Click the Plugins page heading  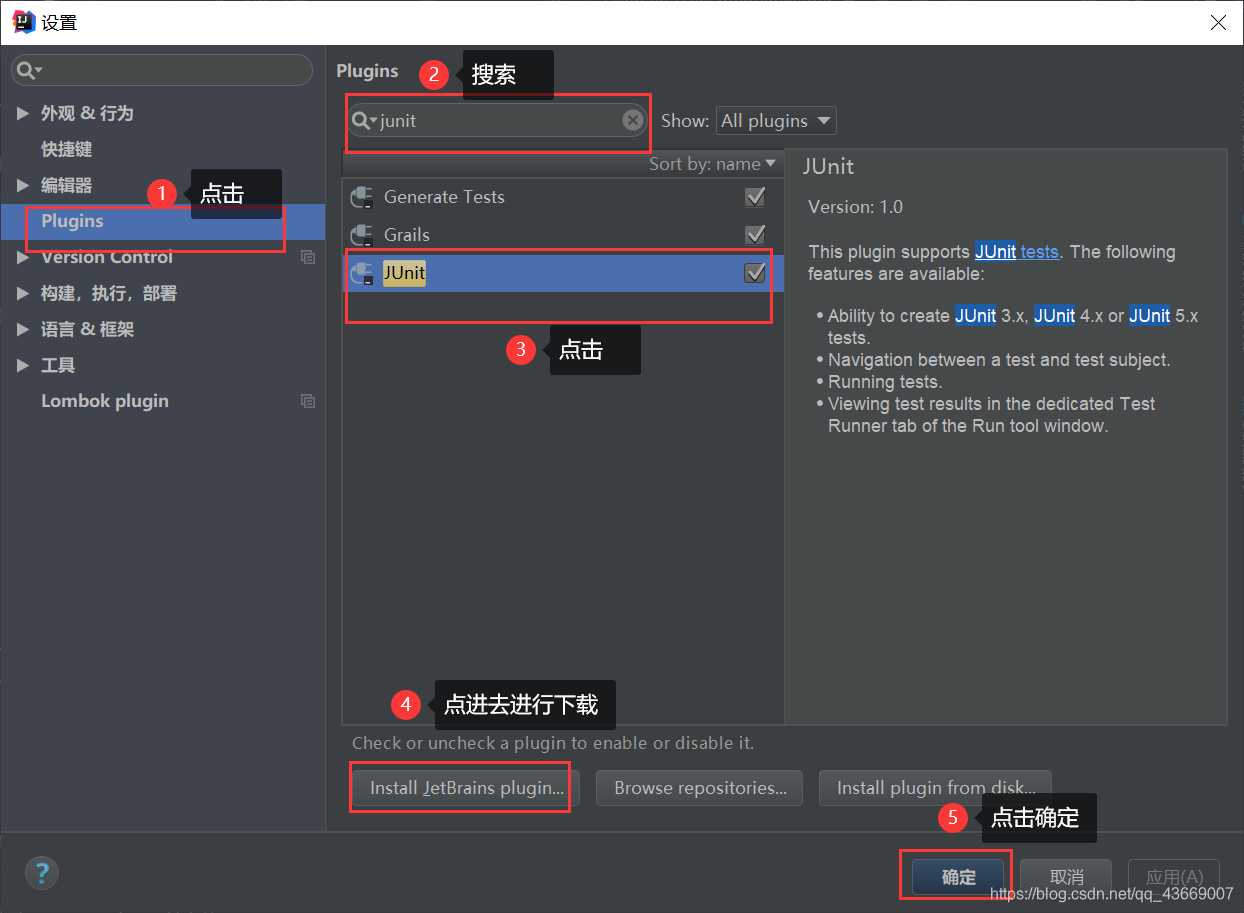pyautogui.click(x=367, y=71)
